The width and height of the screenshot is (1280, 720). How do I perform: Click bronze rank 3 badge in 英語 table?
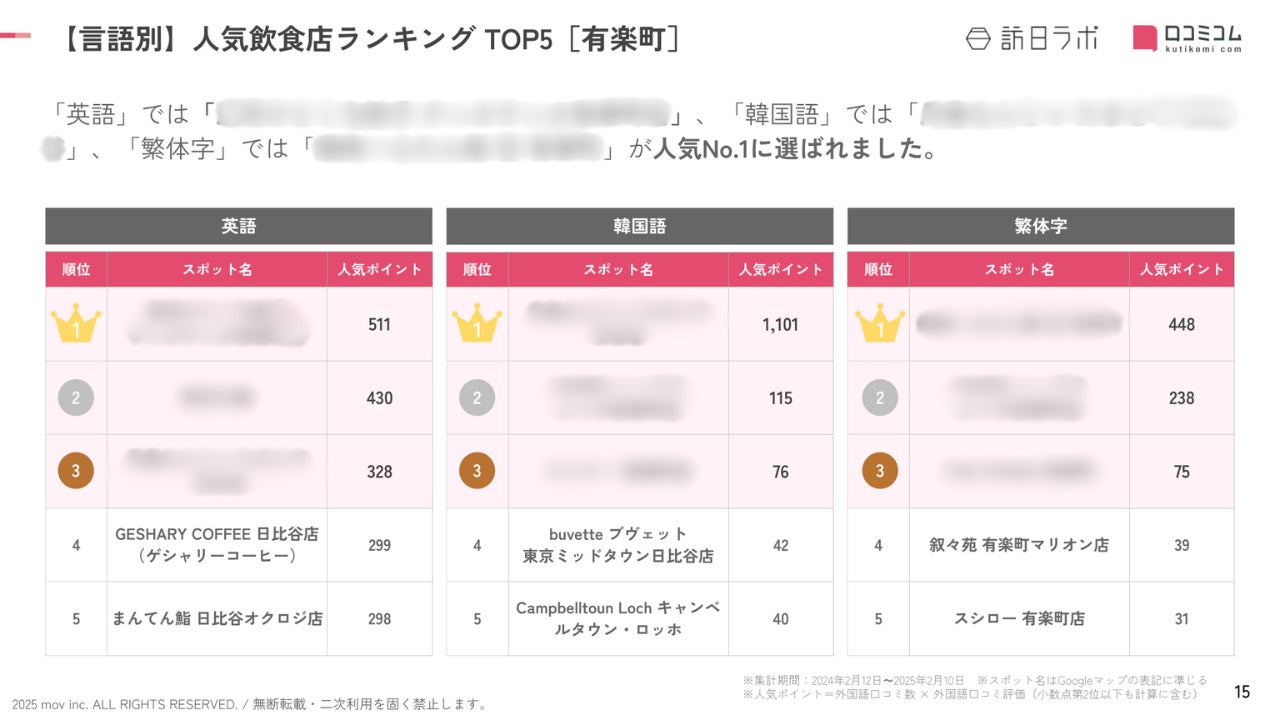coord(76,471)
